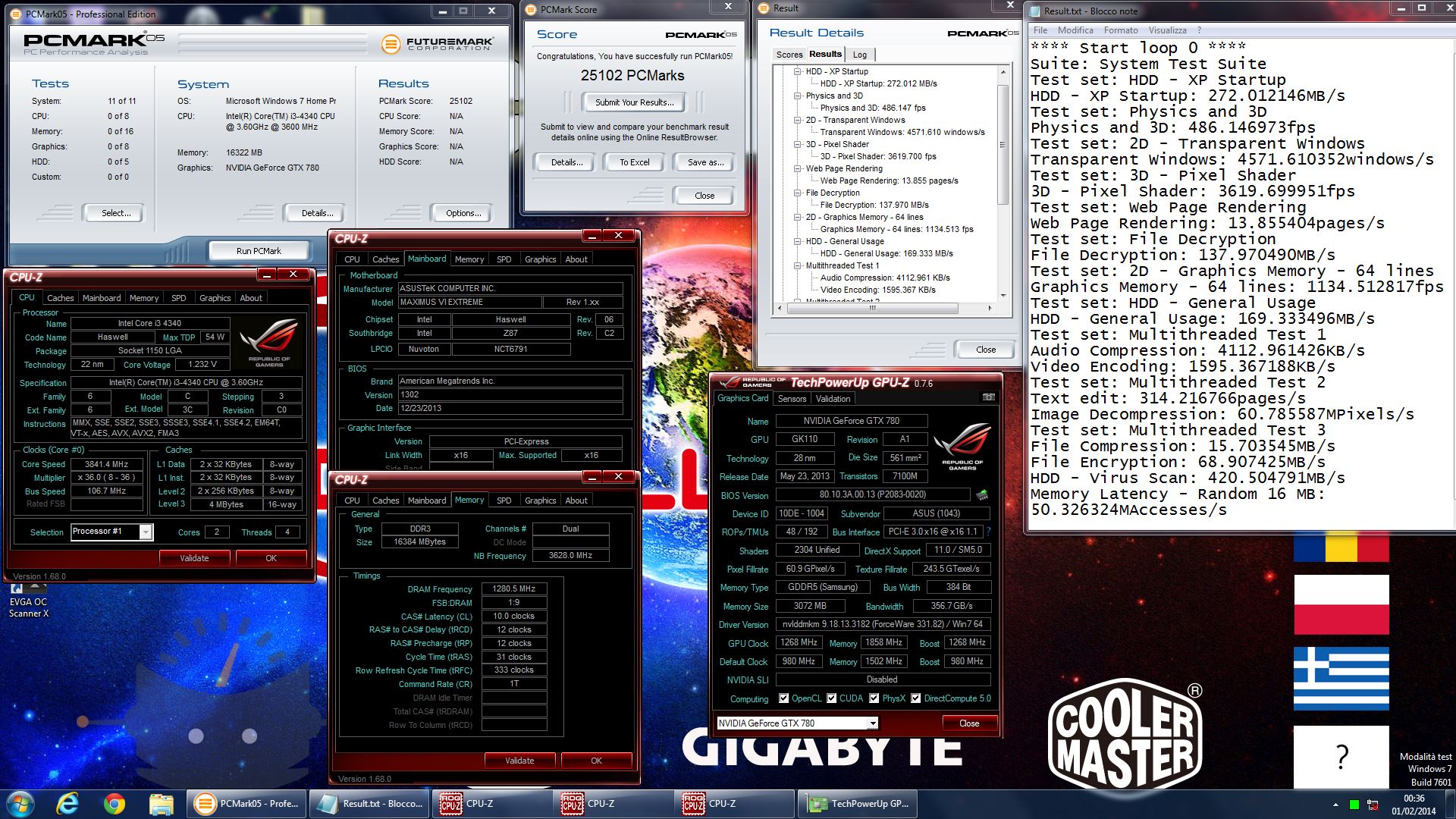Switch to Scores tab in Result Details
This screenshot has height=819, width=1456.
[789, 55]
